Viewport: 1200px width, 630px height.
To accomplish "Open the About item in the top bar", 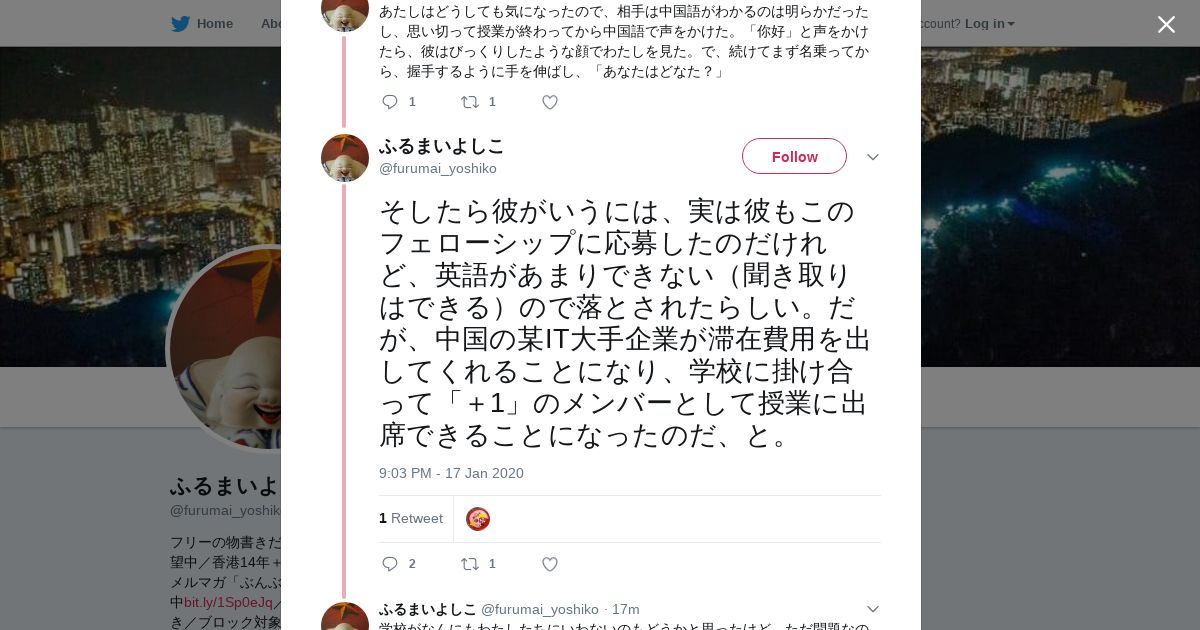I will tap(271, 24).
